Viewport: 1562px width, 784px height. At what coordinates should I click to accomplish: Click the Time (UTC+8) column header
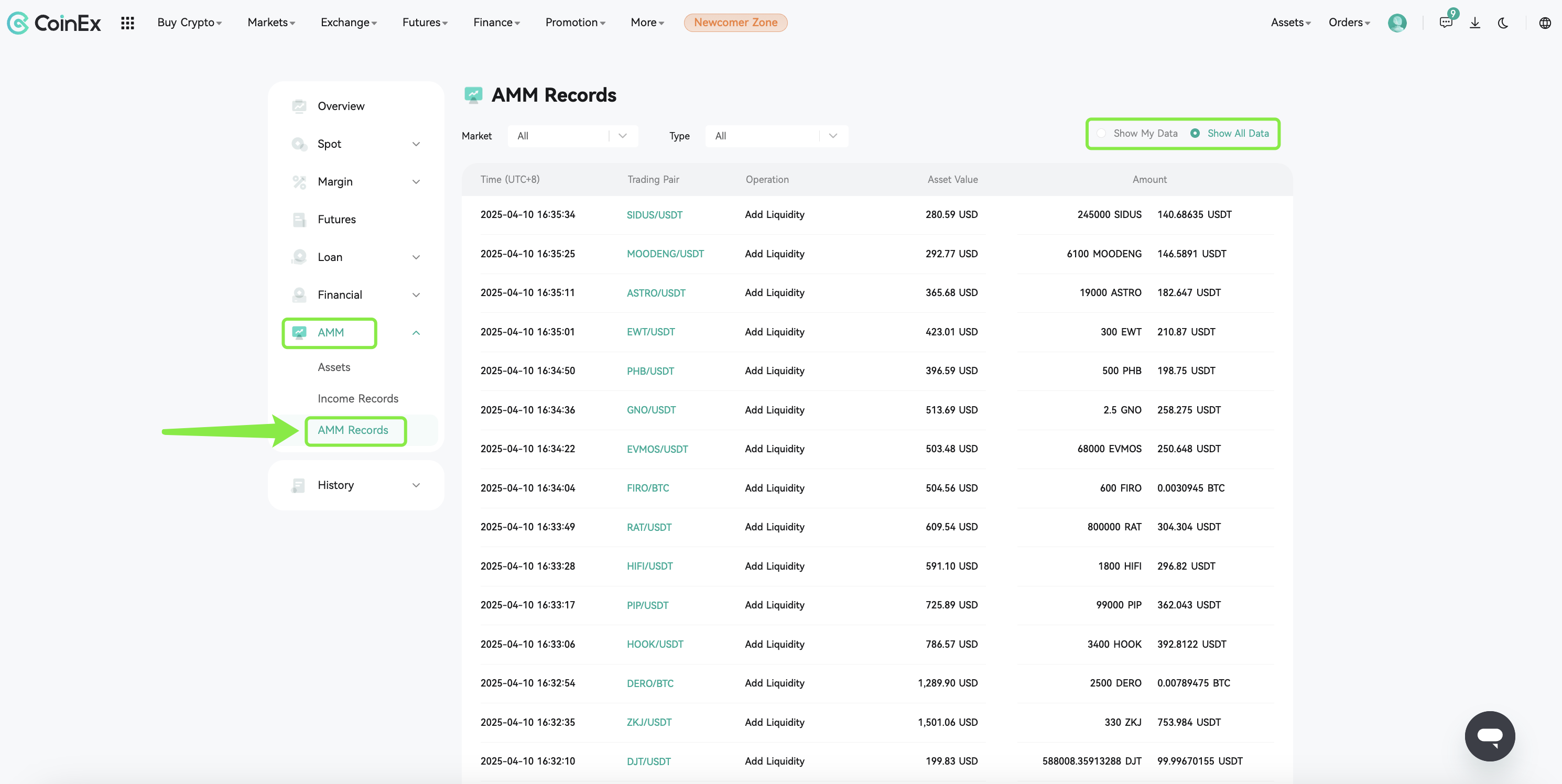coord(510,179)
